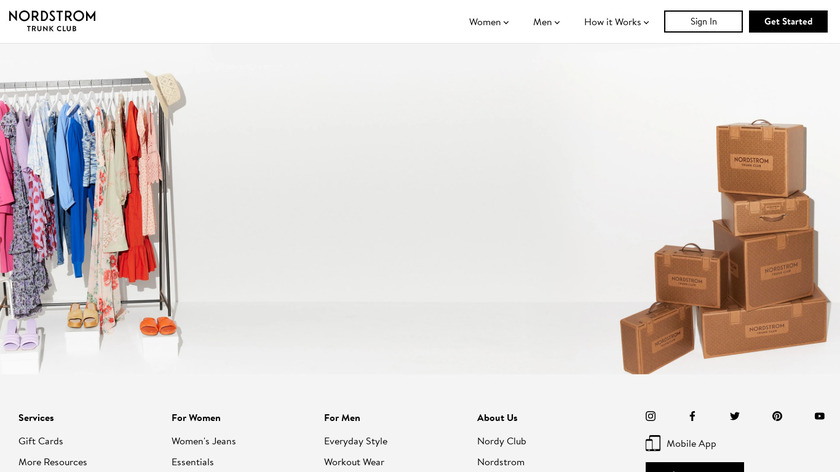Go to Women's Jeans link

tap(204, 441)
